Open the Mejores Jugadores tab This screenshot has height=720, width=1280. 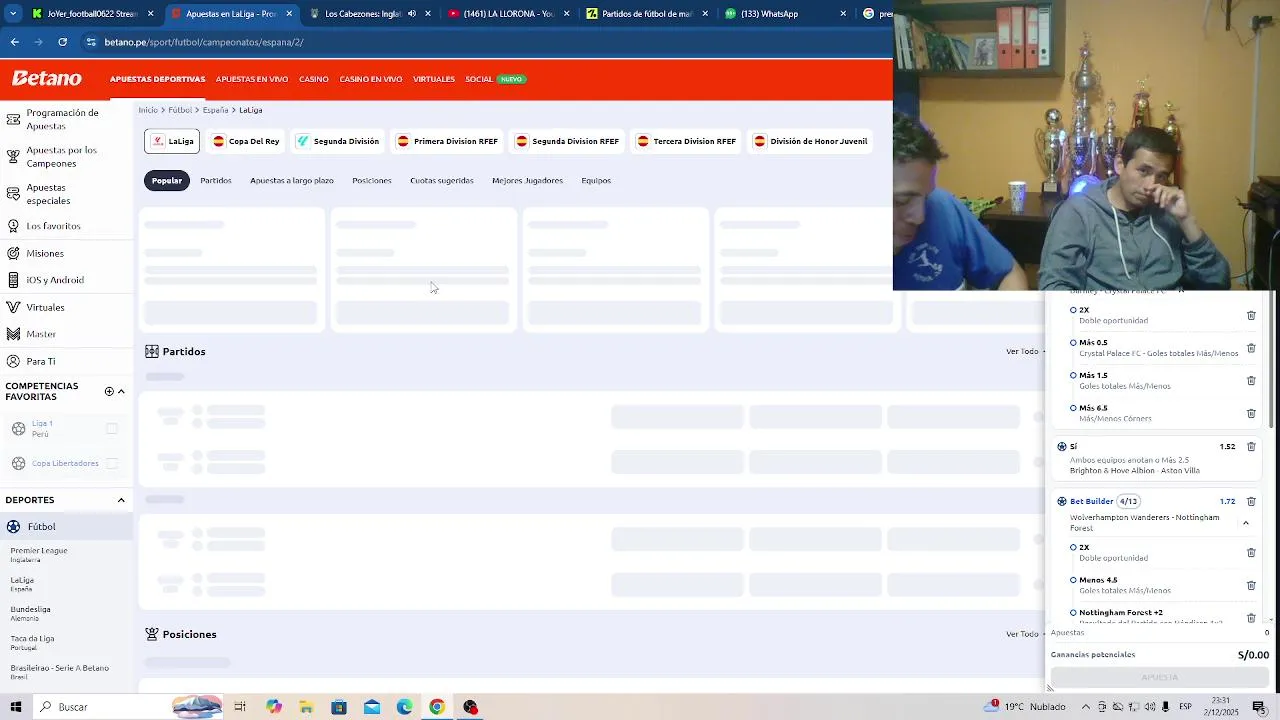pyautogui.click(x=527, y=181)
